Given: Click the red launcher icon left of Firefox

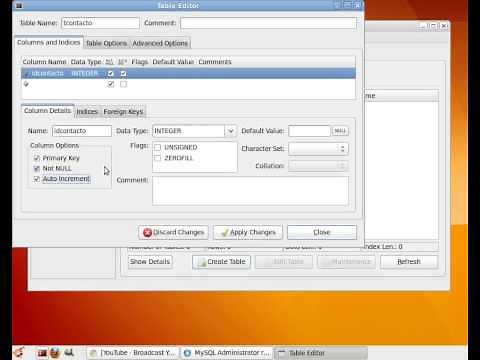Looking at the screenshot, I should tap(42, 353).
